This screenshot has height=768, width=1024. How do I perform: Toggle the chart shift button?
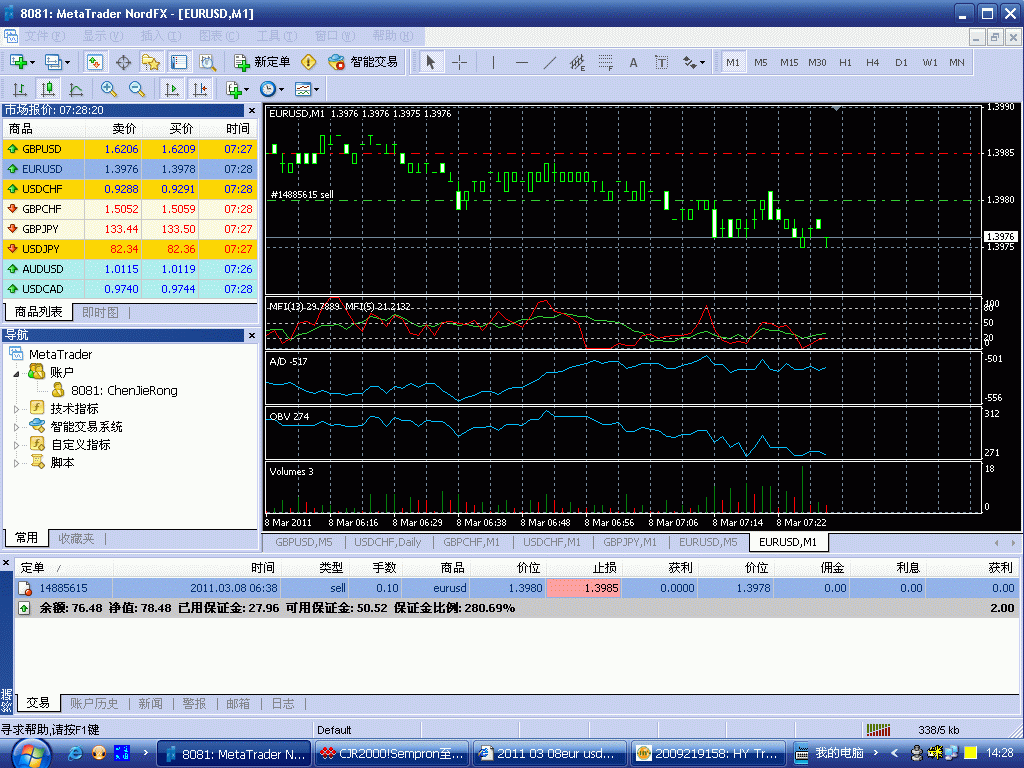[x=200, y=89]
